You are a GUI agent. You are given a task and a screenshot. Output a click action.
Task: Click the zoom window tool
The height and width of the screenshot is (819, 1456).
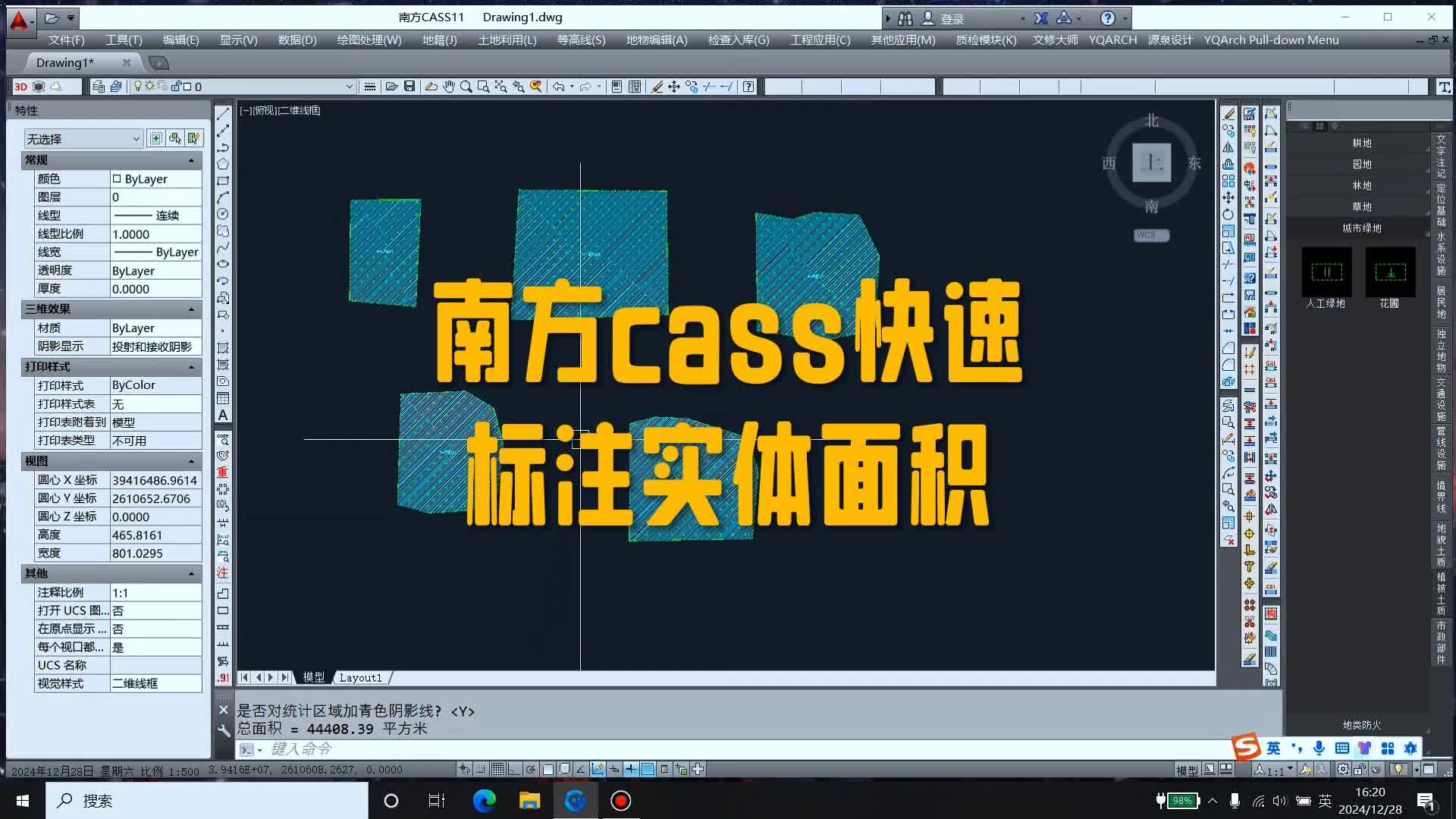pos(483,86)
